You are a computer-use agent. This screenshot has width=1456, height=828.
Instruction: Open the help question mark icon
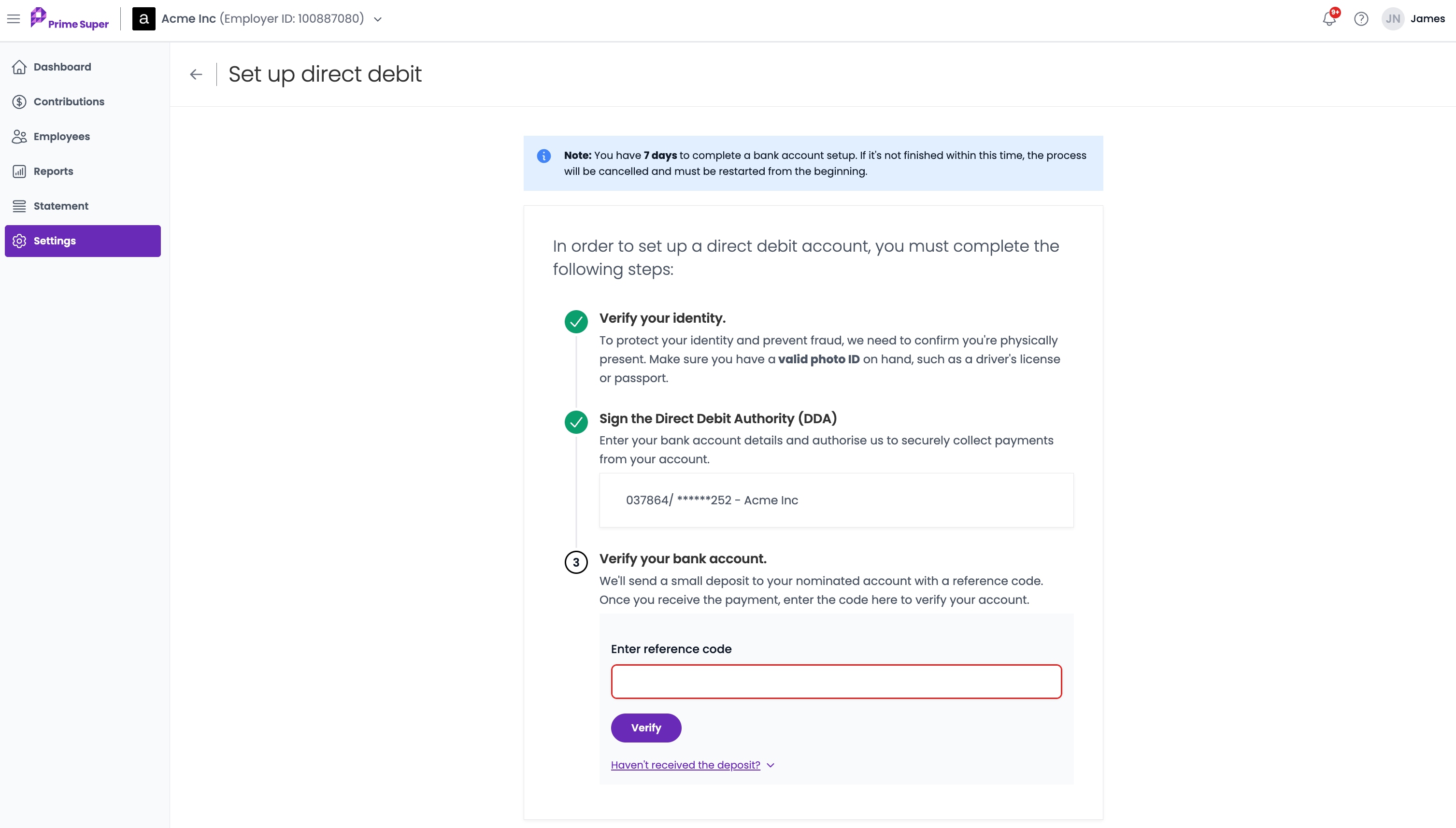pos(1361,19)
